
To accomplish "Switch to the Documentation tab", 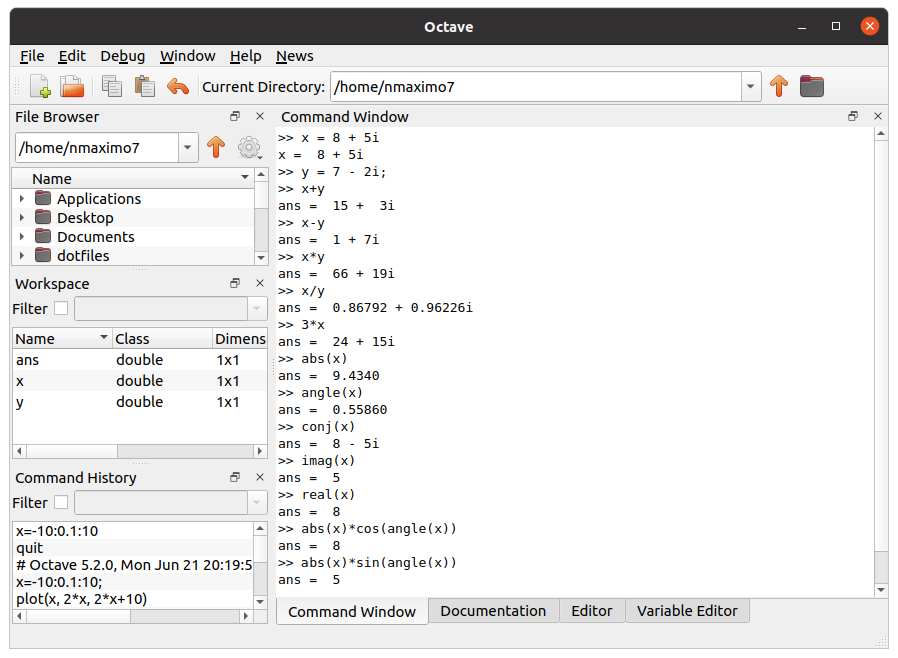I will (494, 611).
